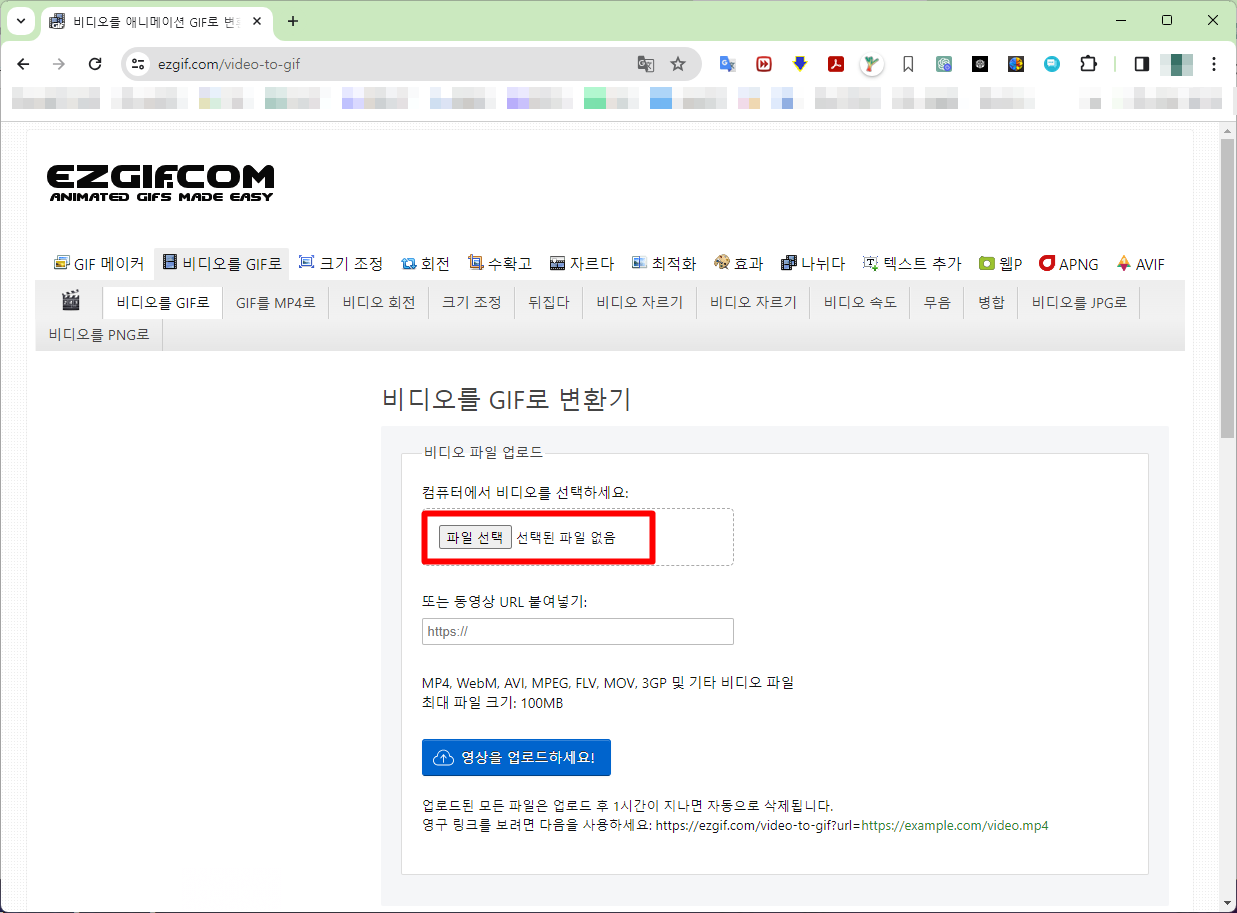Screen dimensions: 1237x913
Task: Open the APNG tool
Action: tap(1069, 264)
